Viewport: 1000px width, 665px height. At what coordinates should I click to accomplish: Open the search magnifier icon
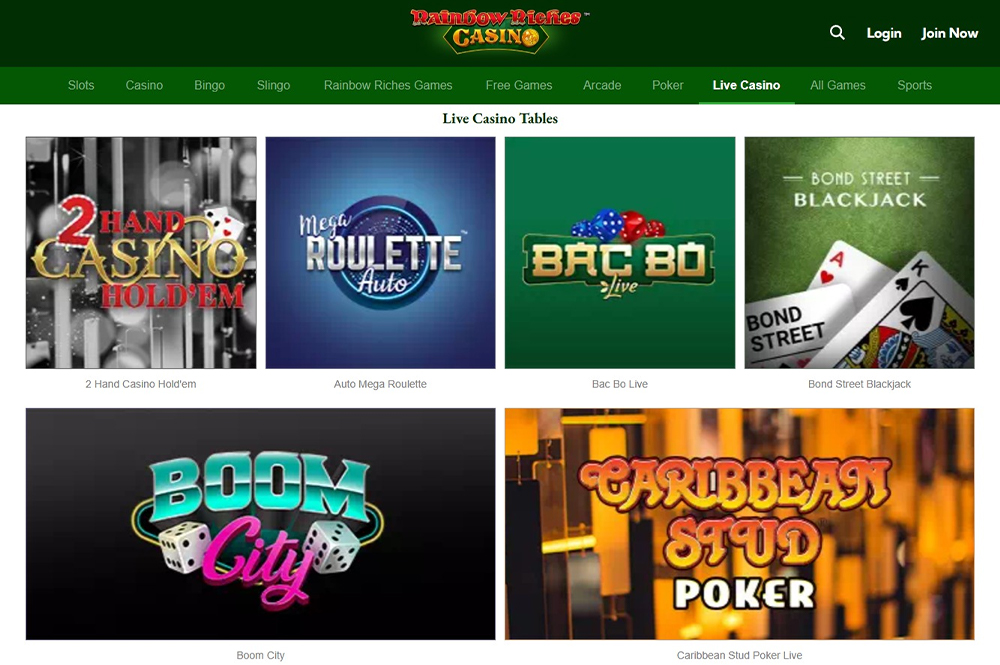[837, 33]
